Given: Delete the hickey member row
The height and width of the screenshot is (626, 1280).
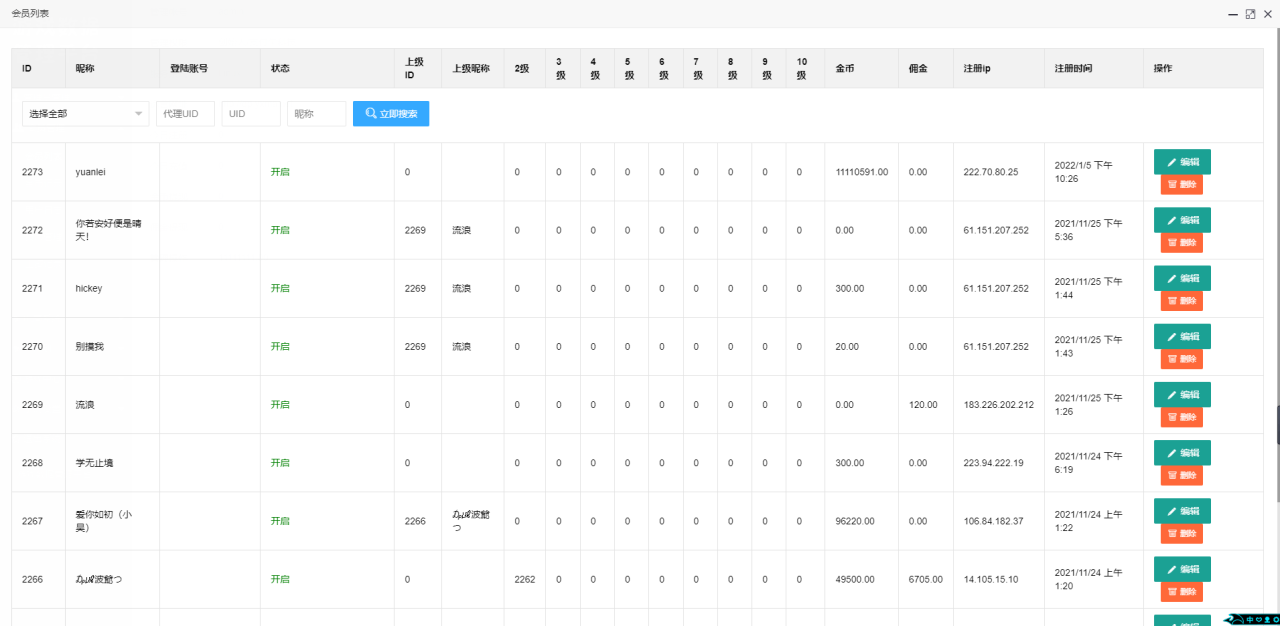Looking at the screenshot, I should click(1181, 301).
